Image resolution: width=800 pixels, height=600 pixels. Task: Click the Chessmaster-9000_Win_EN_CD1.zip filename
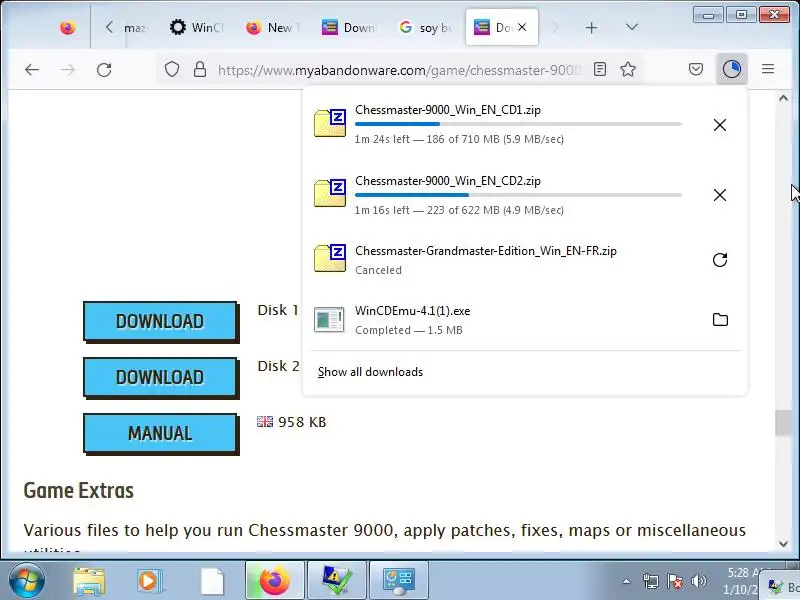click(448, 110)
